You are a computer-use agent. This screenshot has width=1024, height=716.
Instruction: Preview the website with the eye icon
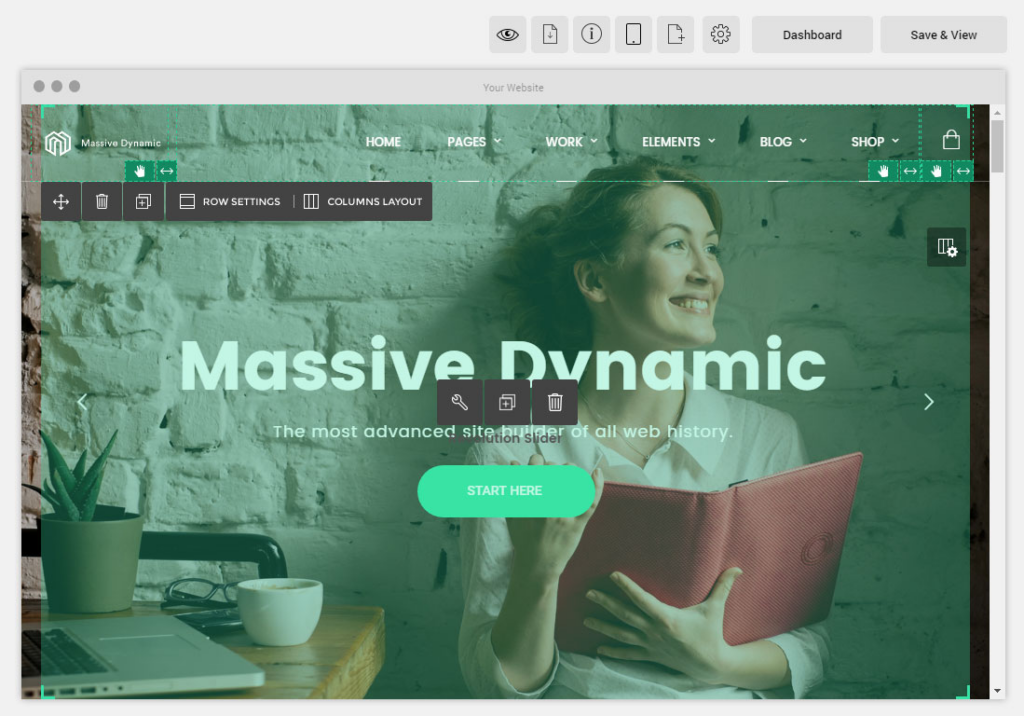click(x=507, y=34)
